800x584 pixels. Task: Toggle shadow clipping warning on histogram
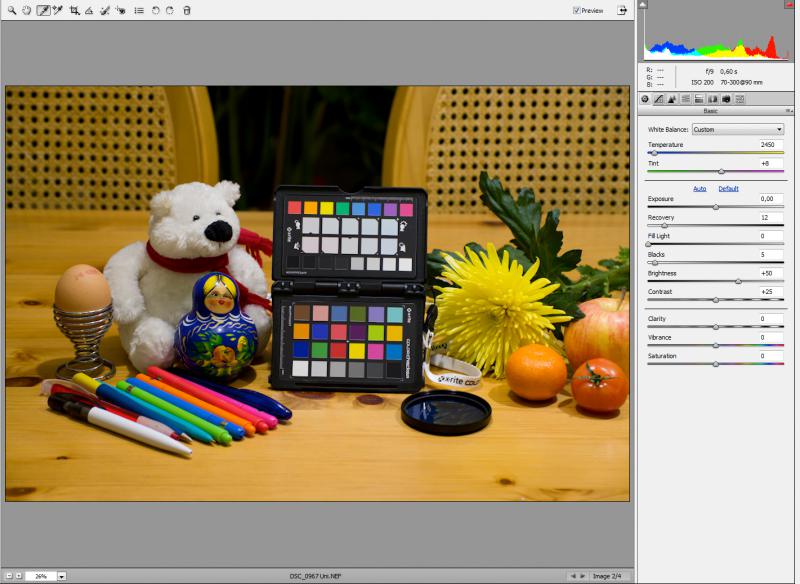point(643,5)
